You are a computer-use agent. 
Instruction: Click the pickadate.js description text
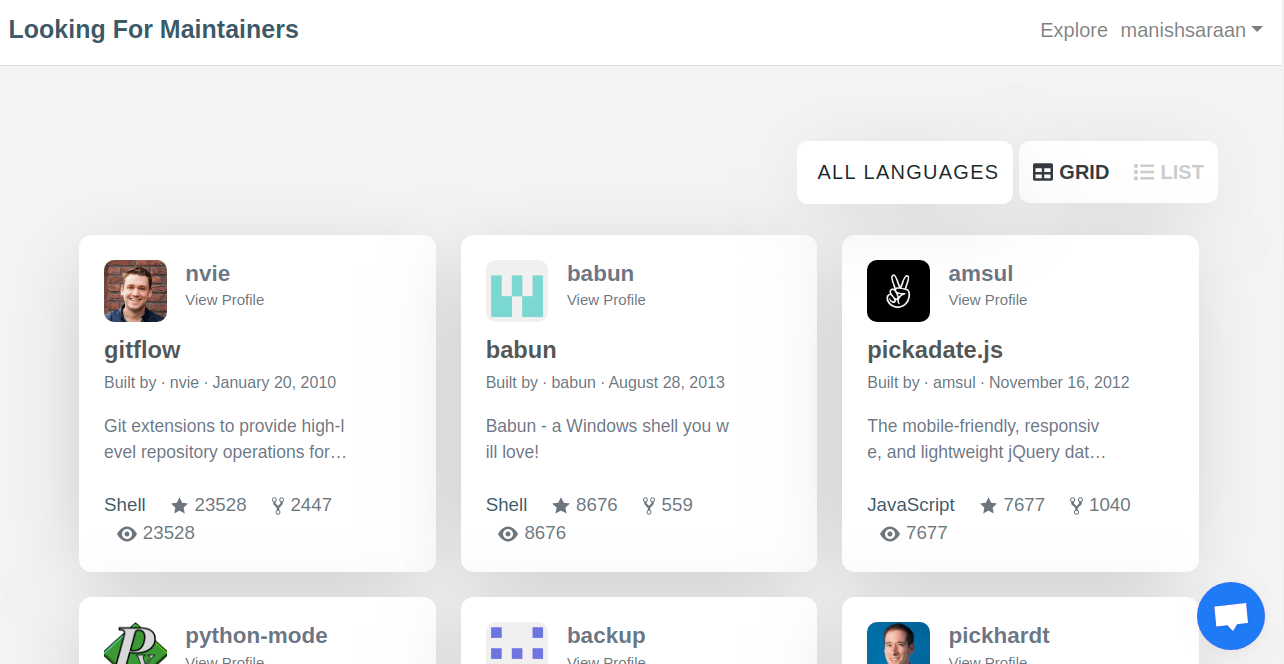tap(986, 439)
